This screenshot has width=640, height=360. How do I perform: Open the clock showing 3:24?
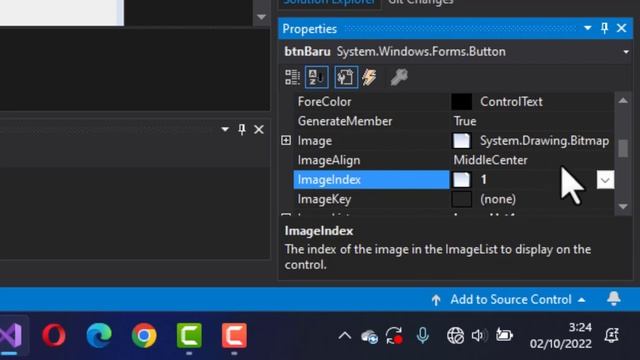coord(561,336)
